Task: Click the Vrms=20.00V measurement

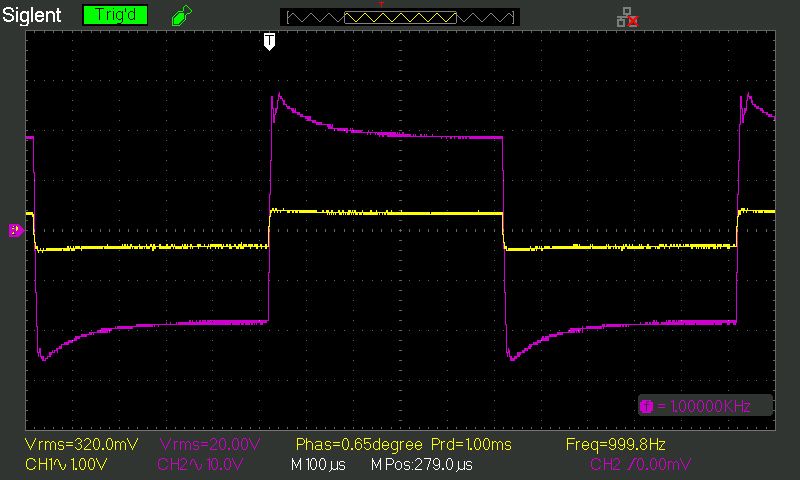Action: click(x=210, y=444)
